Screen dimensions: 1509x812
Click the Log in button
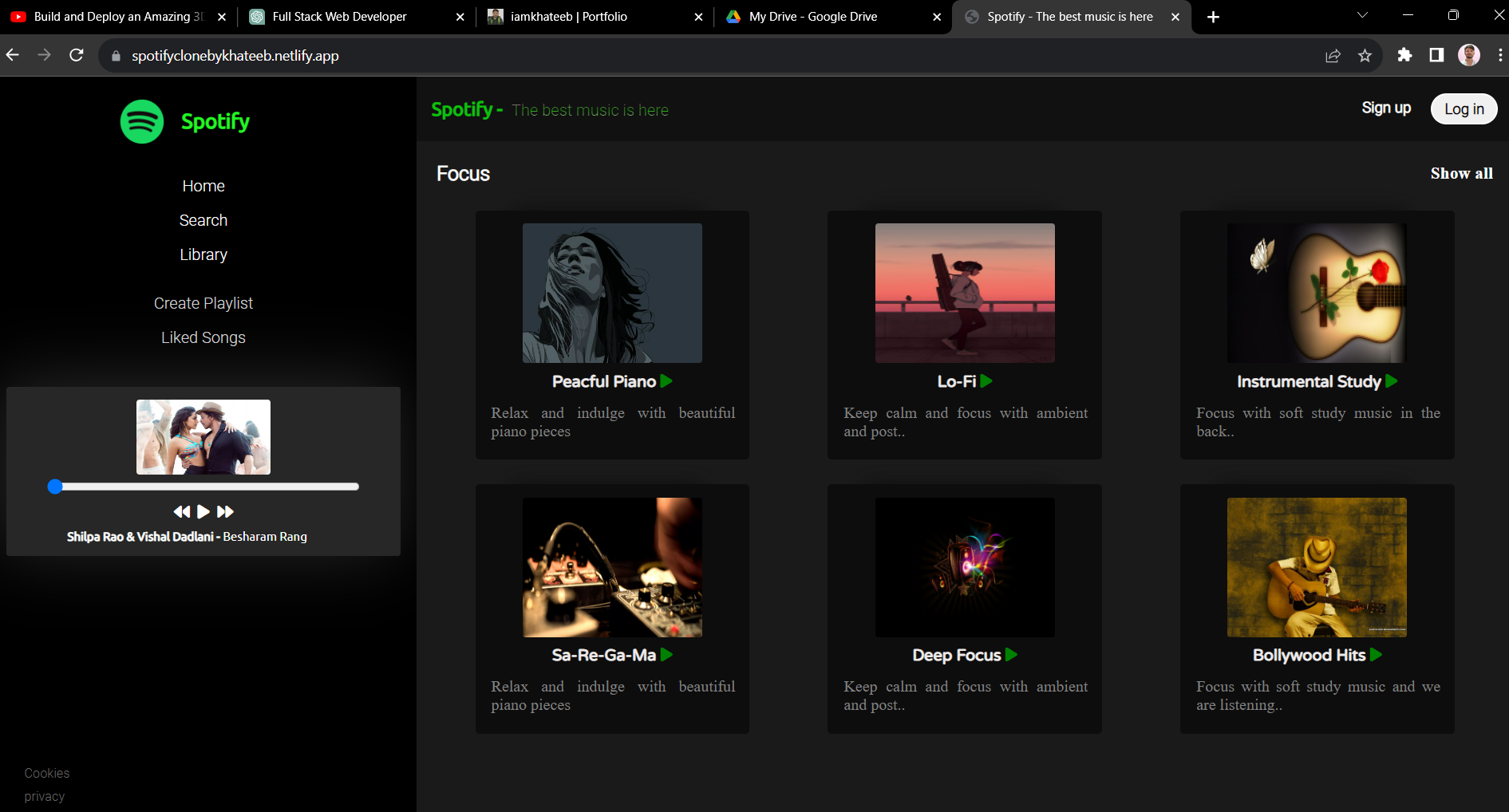tap(1464, 109)
